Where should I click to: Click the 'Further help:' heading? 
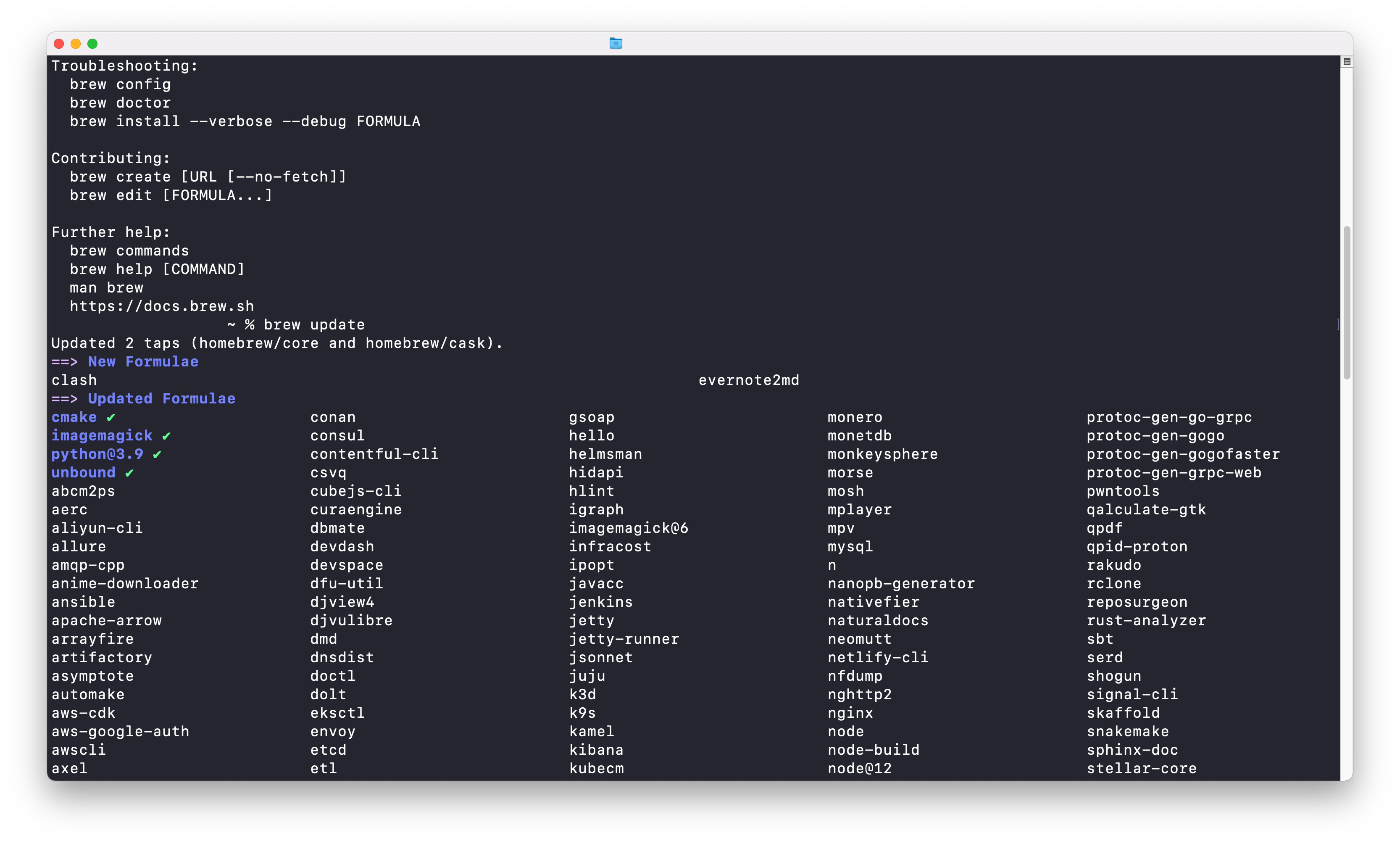point(111,232)
